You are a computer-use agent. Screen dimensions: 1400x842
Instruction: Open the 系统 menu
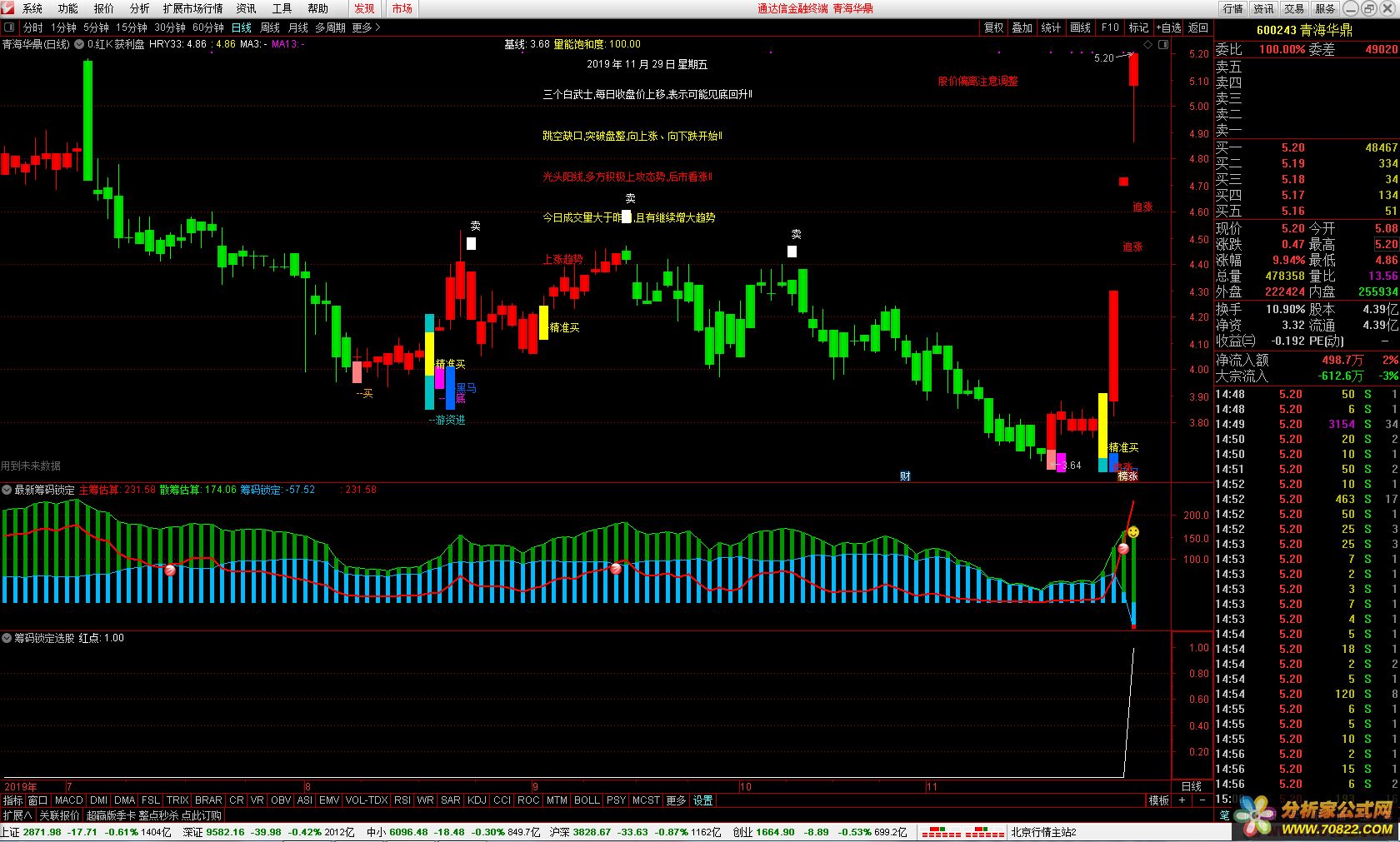[x=32, y=8]
